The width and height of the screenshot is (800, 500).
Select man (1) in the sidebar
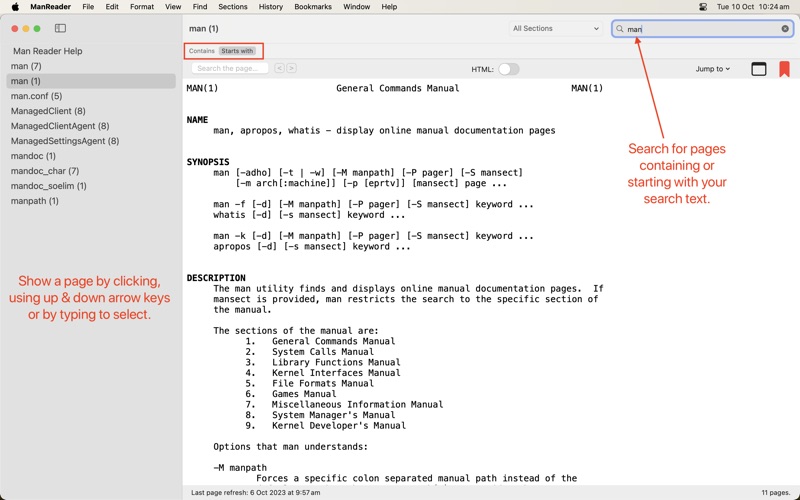91,81
